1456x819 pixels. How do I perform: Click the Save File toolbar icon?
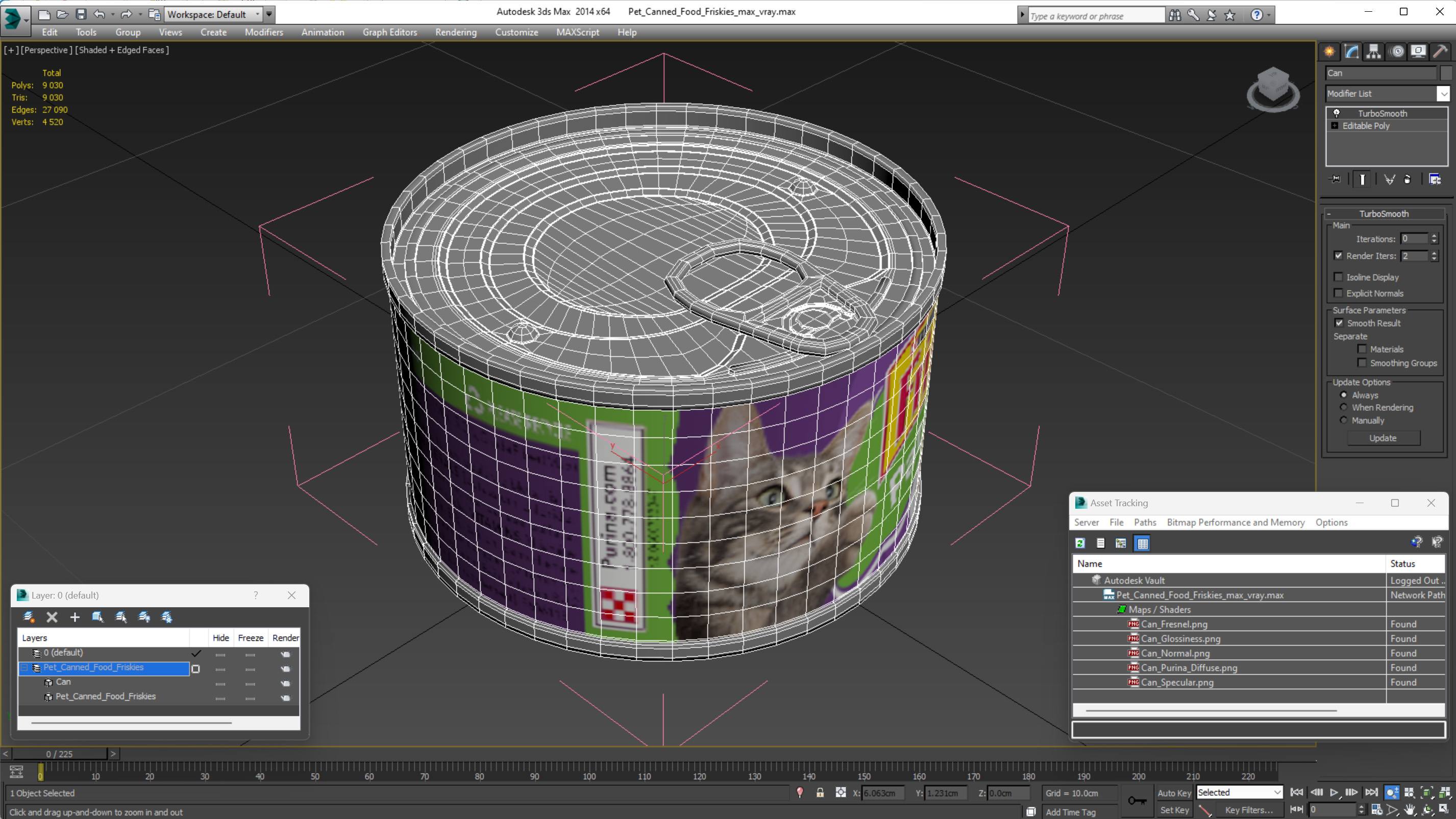point(81,14)
